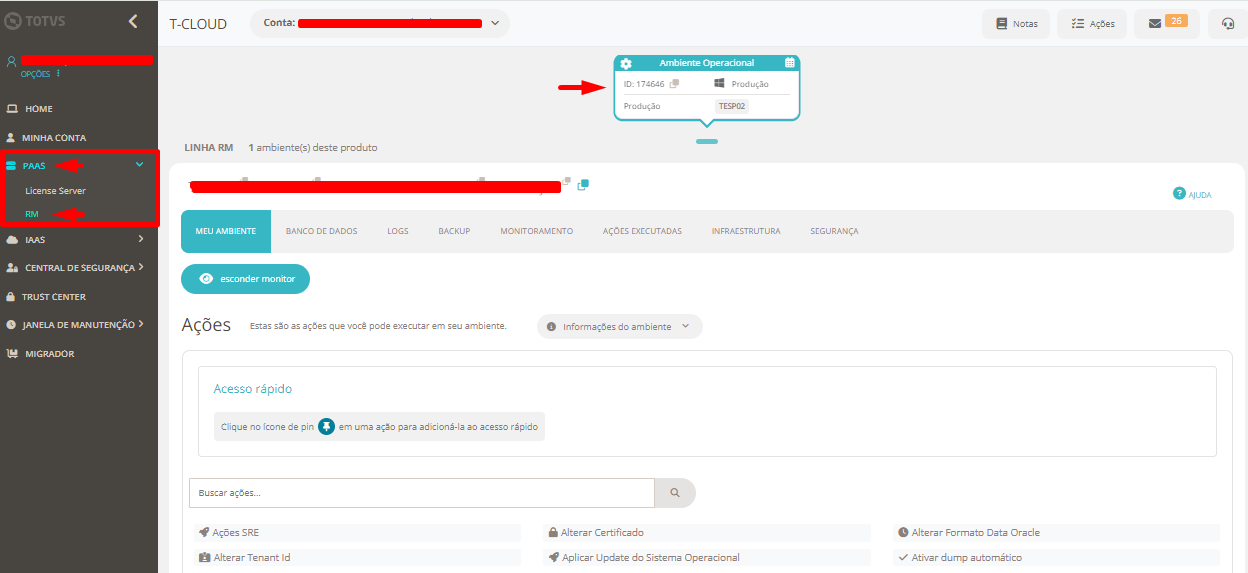The width and height of the screenshot is (1248, 573).
Task: Expand the JANELA DE MANUTENÇÃO chevron
Action: tap(142, 323)
